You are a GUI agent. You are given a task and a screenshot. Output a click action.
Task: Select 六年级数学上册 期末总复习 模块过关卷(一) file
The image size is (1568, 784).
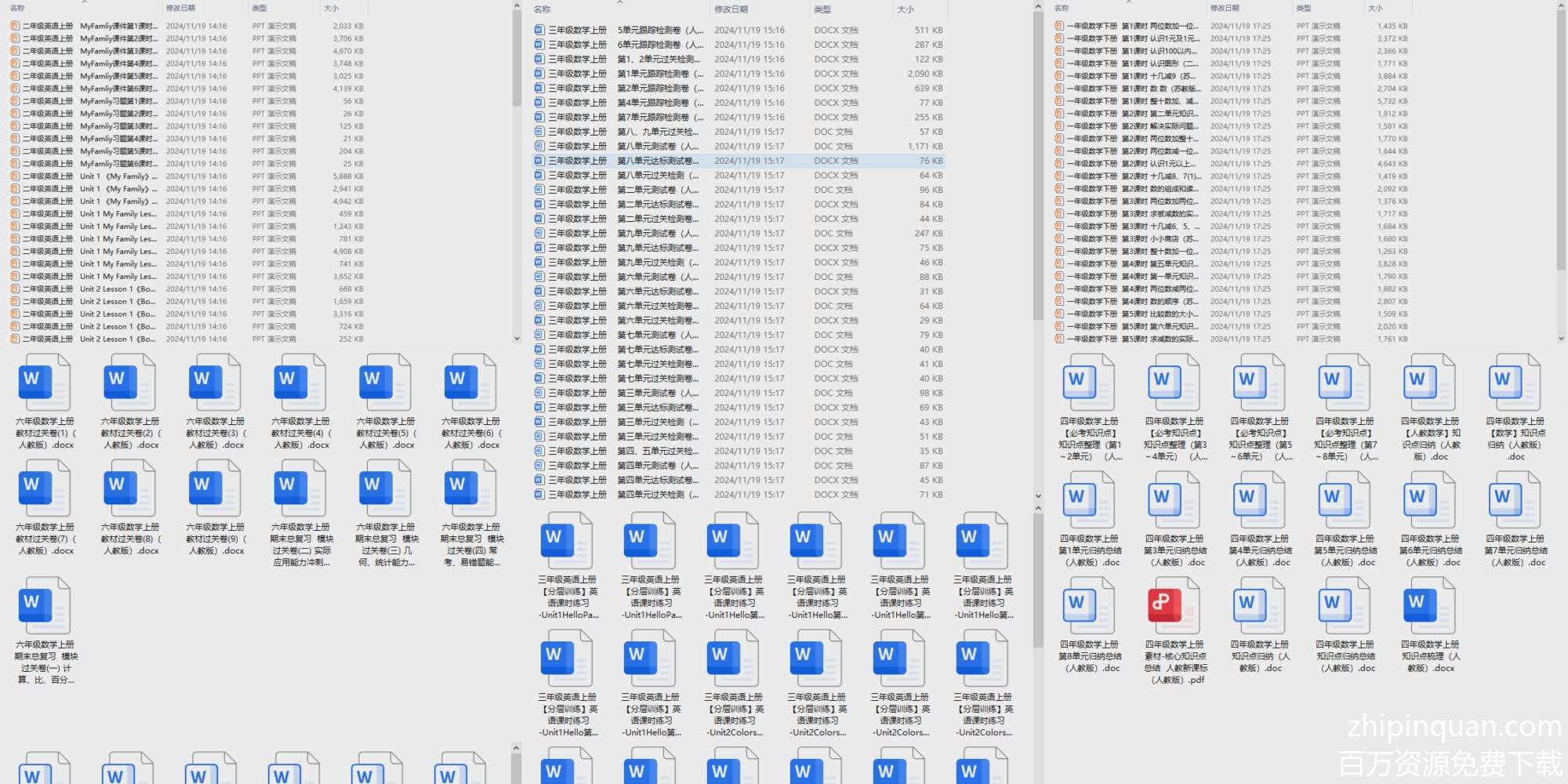pos(44,606)
